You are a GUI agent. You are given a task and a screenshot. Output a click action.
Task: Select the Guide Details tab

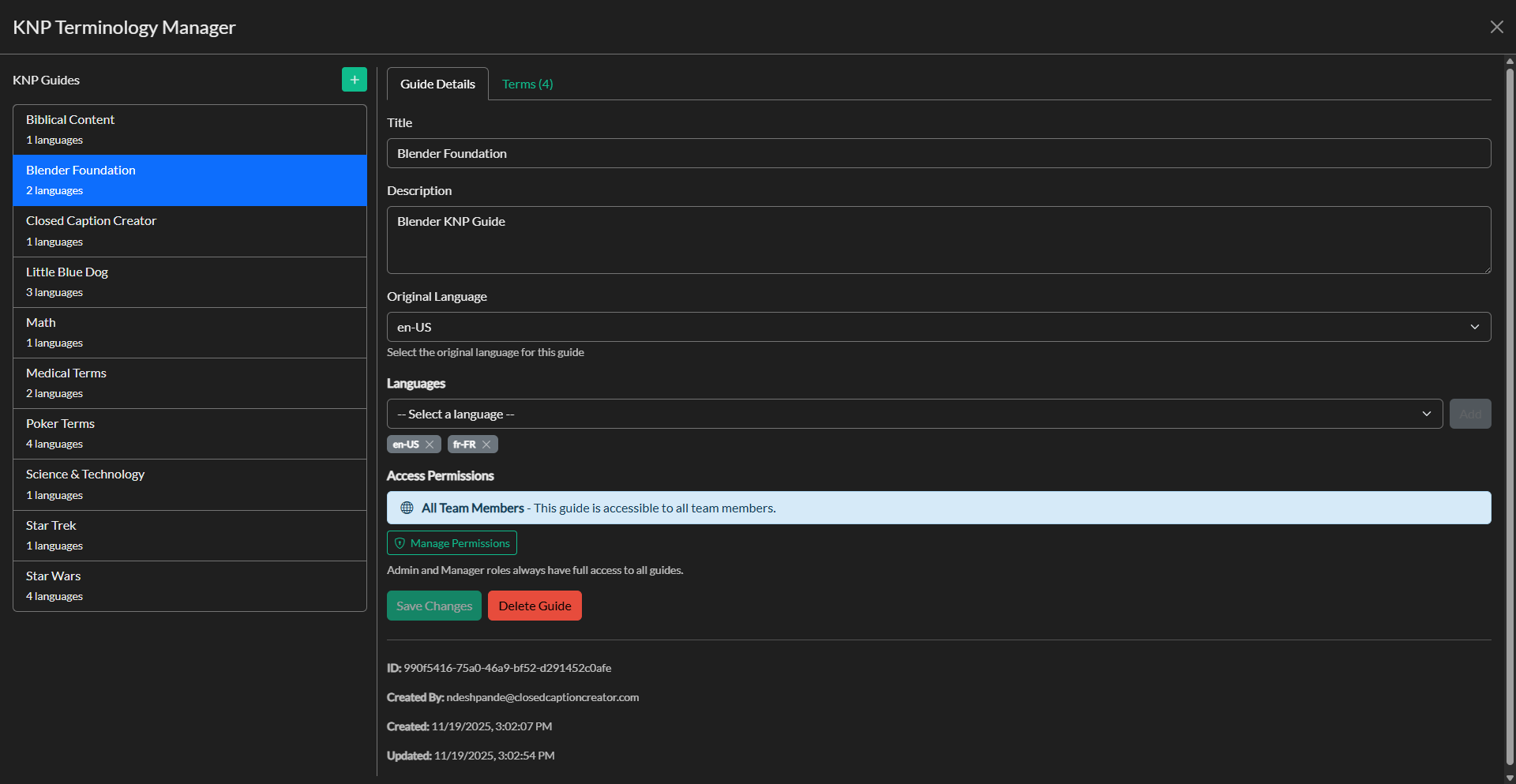coord(437,84)
